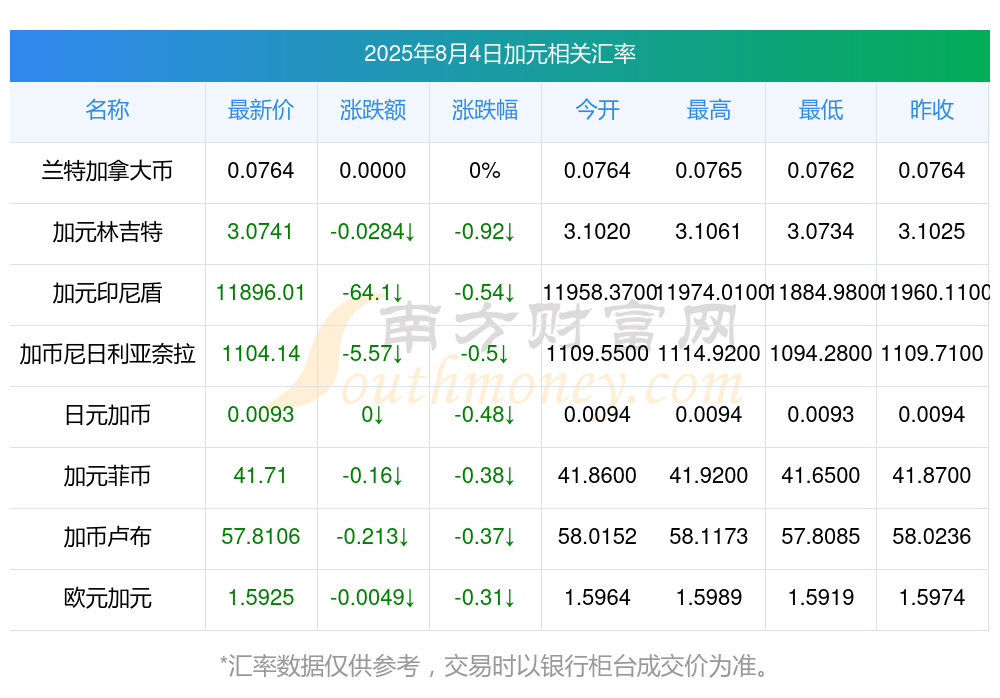Open the 加元印尼盾 row name
The image size is (1000, 698).
tap(107, 293)
